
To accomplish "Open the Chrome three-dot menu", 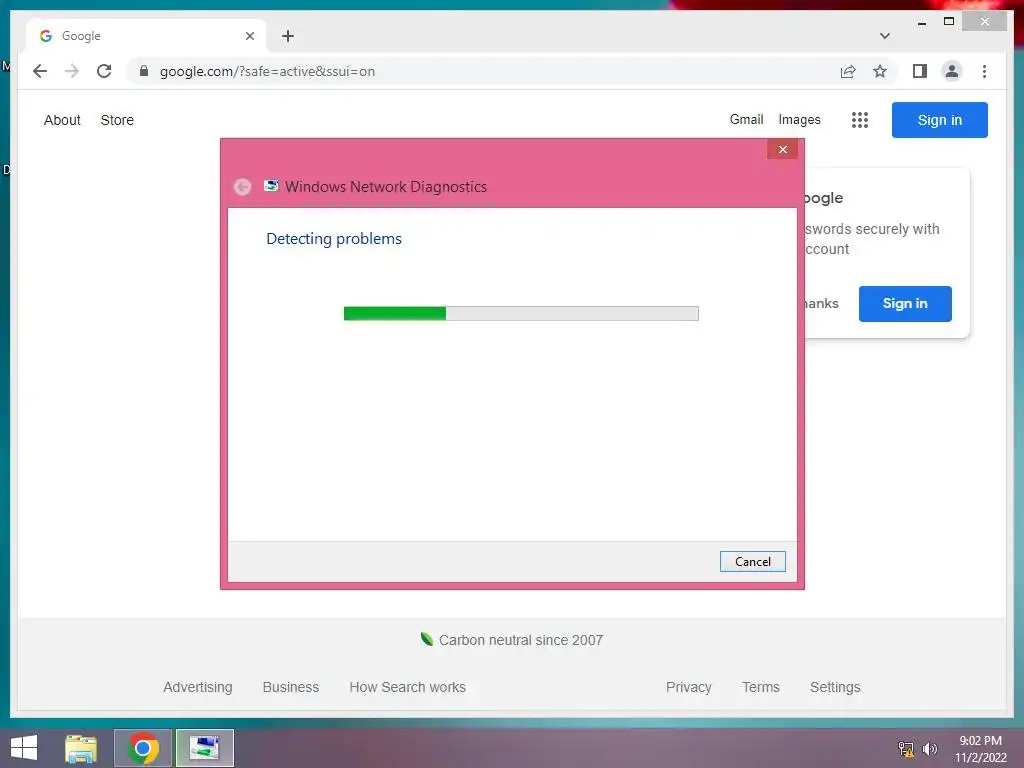I will (x=984, y=71).
